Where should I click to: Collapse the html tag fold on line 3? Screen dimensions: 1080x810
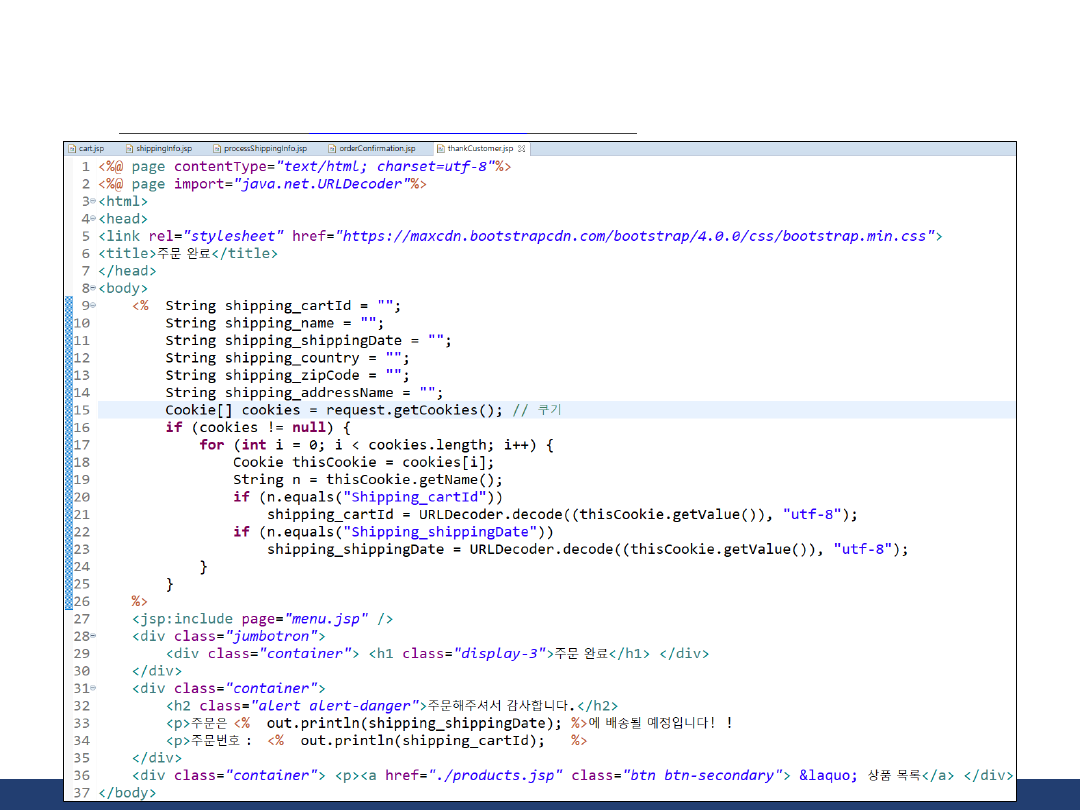coord(93,202)
